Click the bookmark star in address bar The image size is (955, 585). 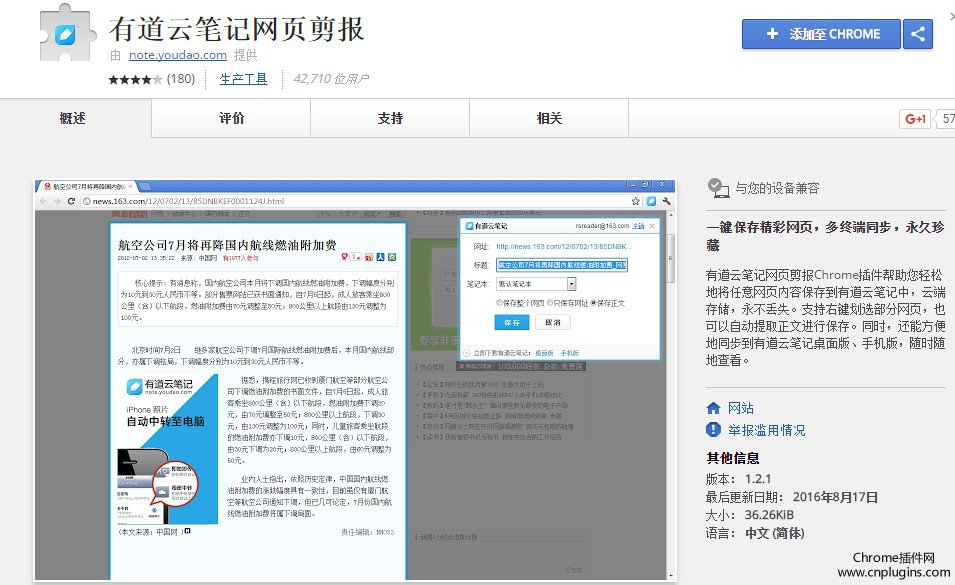pos(636,201)
